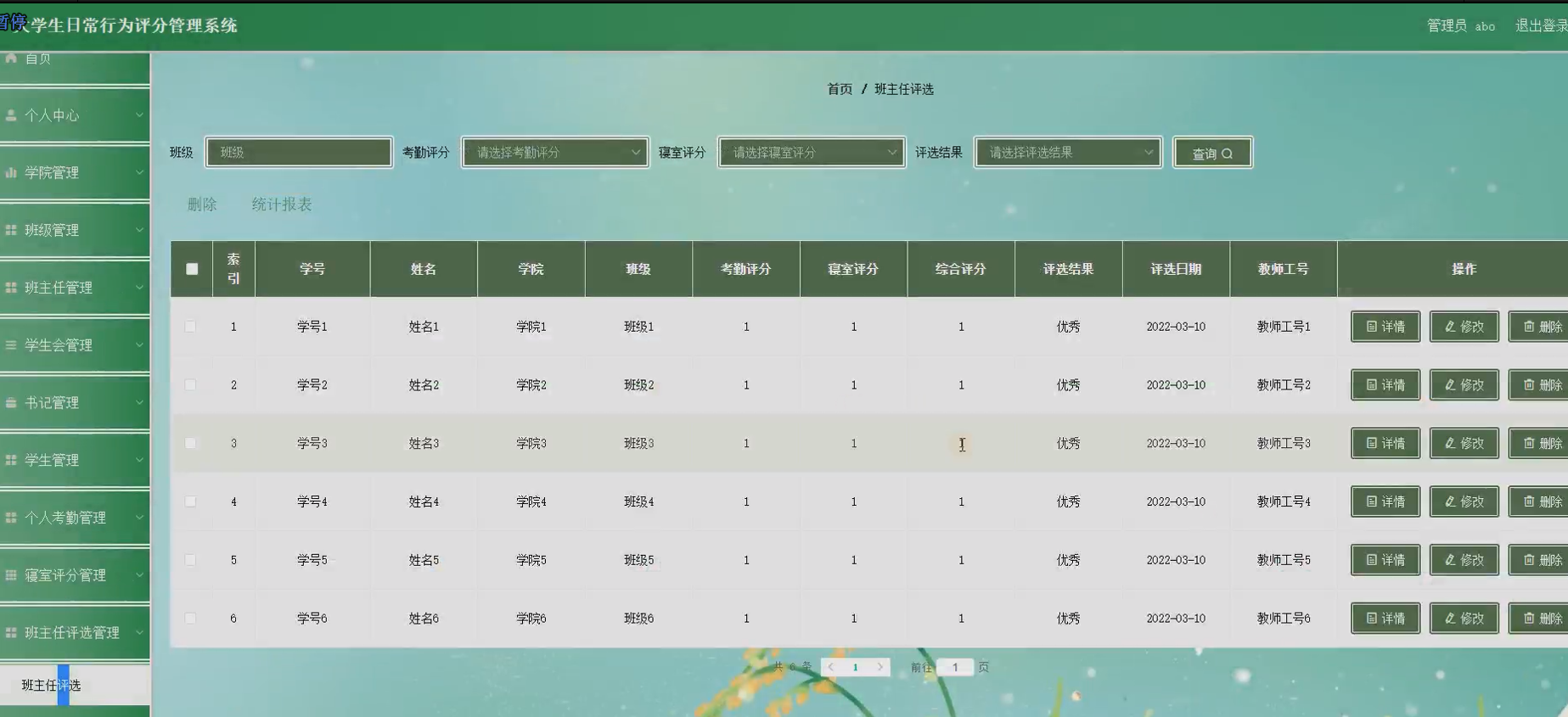Open 学生管理 sidebar menu
The height and width of the screenshot is (717, 1568).
[x=75, y=460]
